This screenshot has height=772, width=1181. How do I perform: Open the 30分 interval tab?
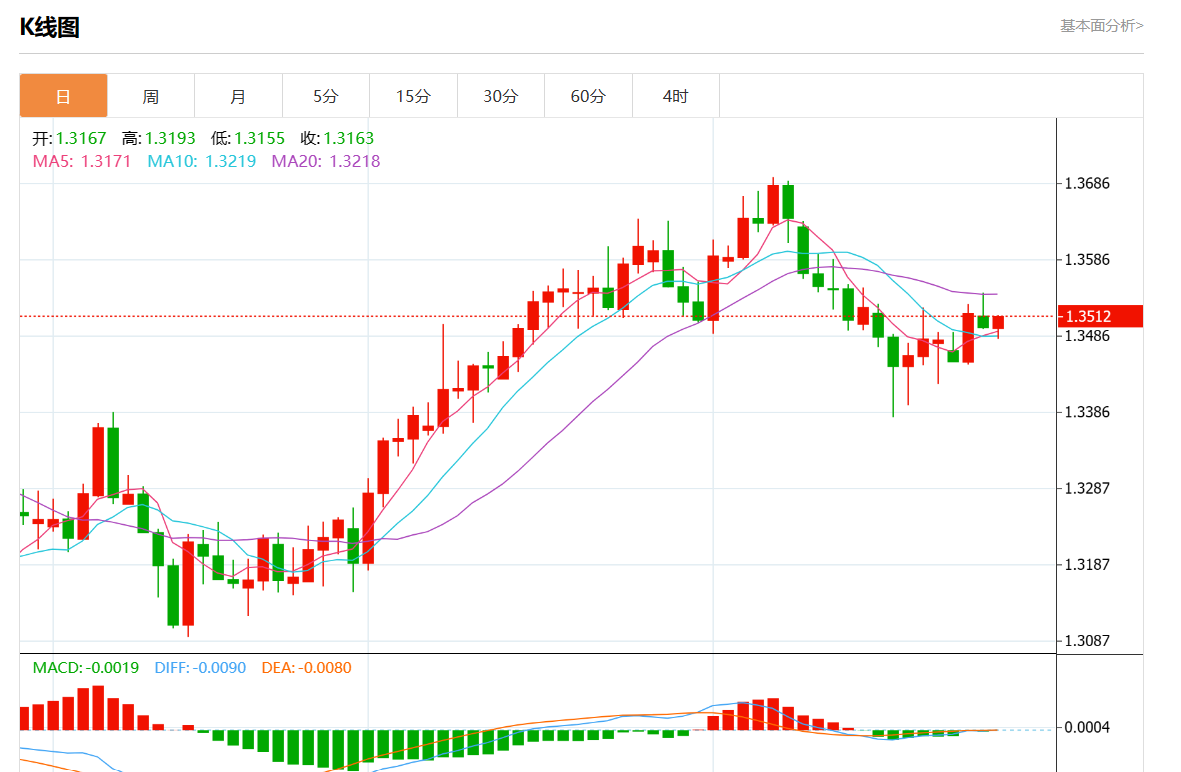501,96
